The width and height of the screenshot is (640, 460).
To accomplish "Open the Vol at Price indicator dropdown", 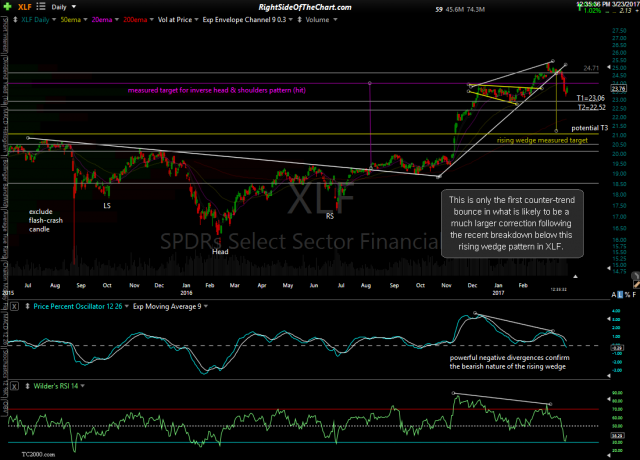I will point(196,20).
